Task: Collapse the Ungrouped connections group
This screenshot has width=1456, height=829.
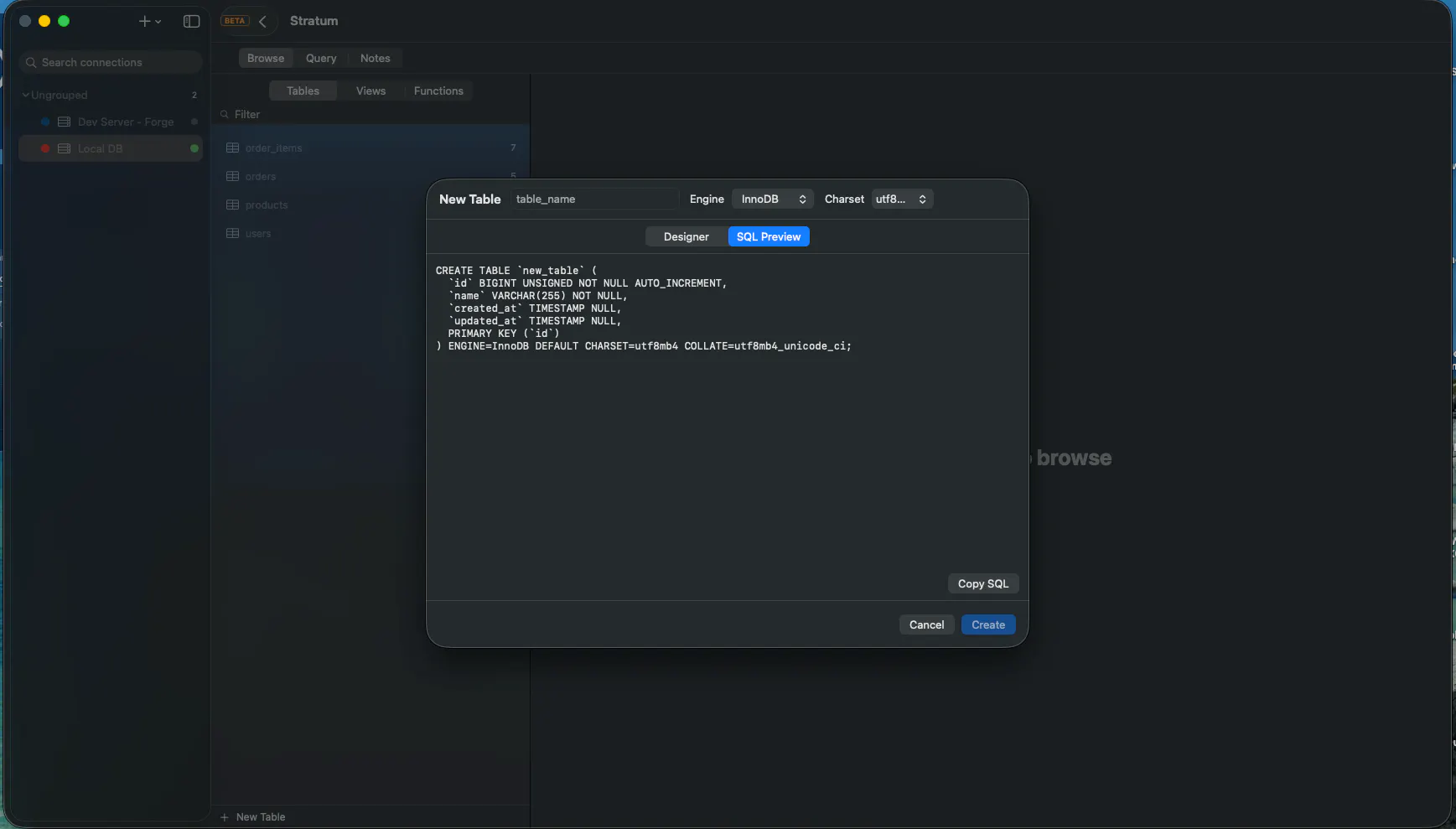Action: pyautogui.click(x=26, y=96)
